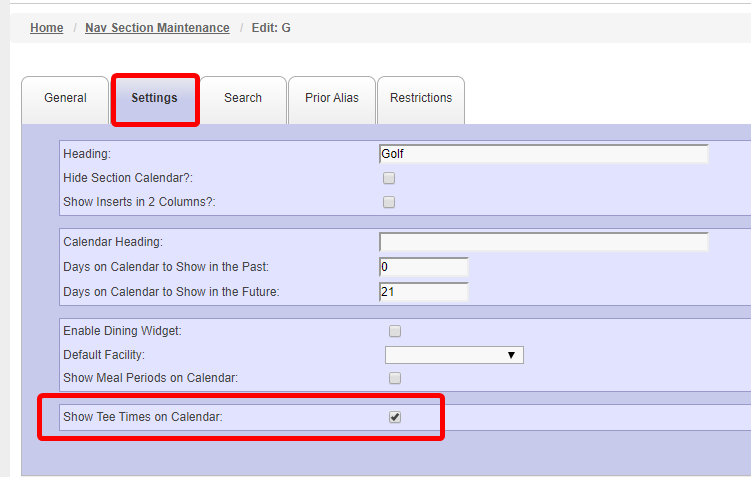This screenshot has width=751, height=477.
Task: Enable Show Inserts in 2 Columns
Action: [389, 202]
